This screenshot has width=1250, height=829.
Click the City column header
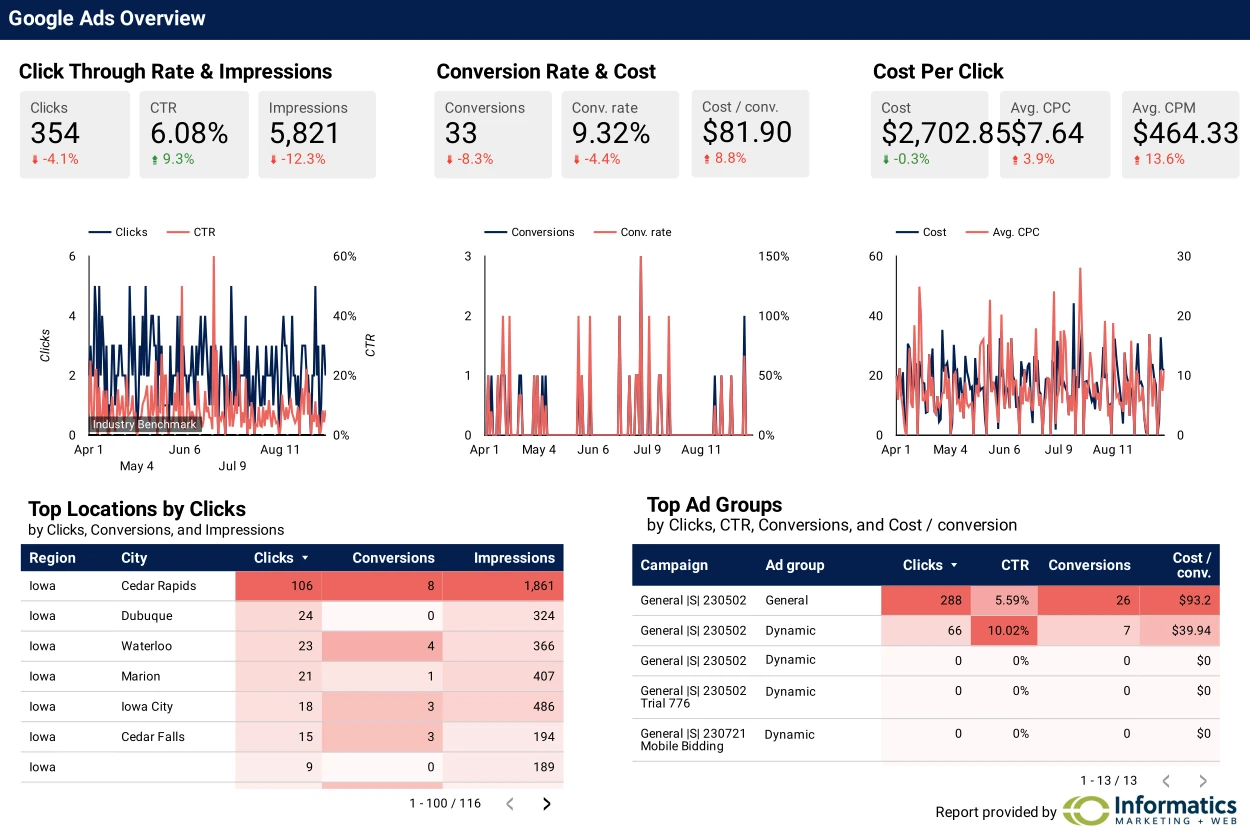(x=134, y=558)
